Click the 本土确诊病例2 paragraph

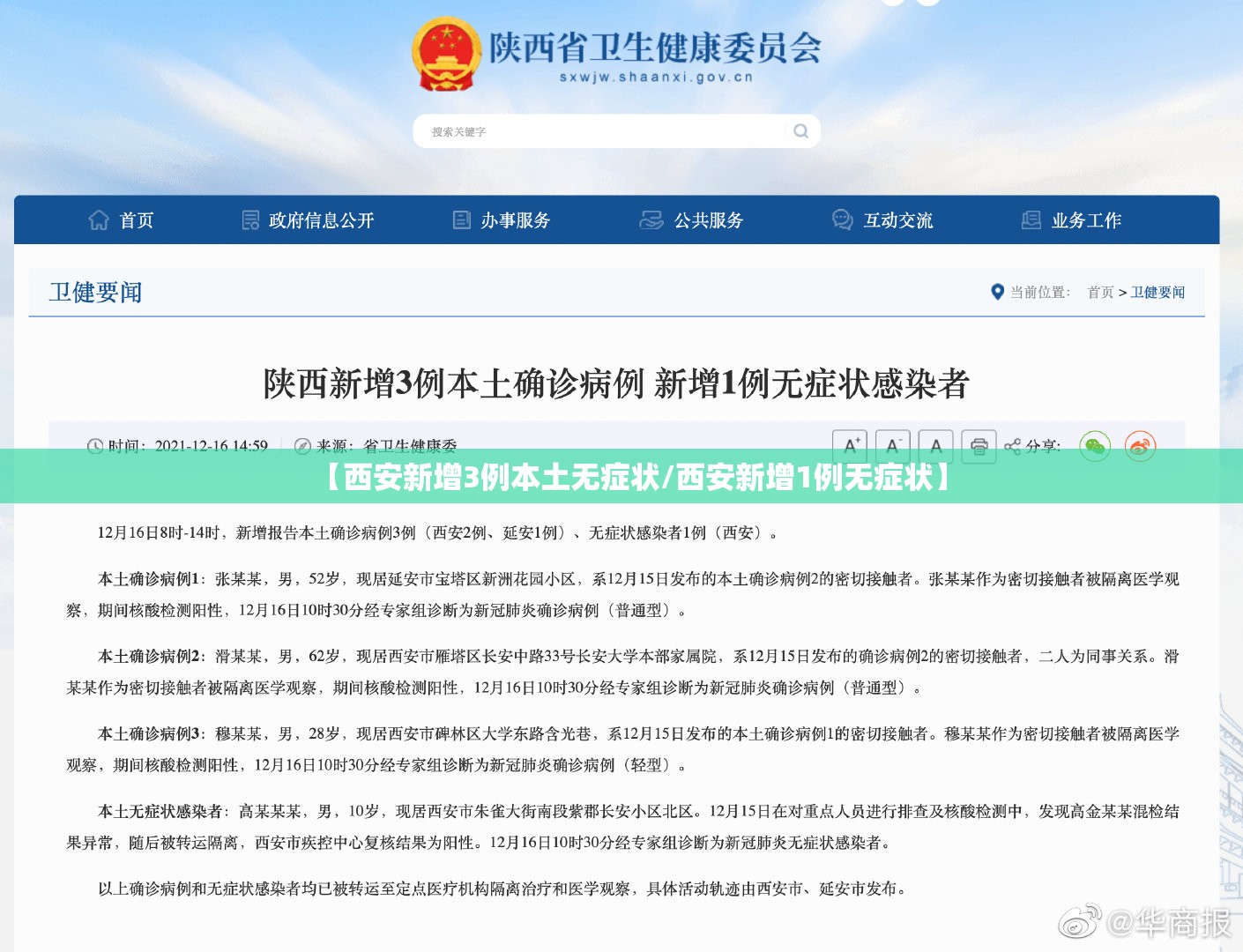tap(622, 672)
